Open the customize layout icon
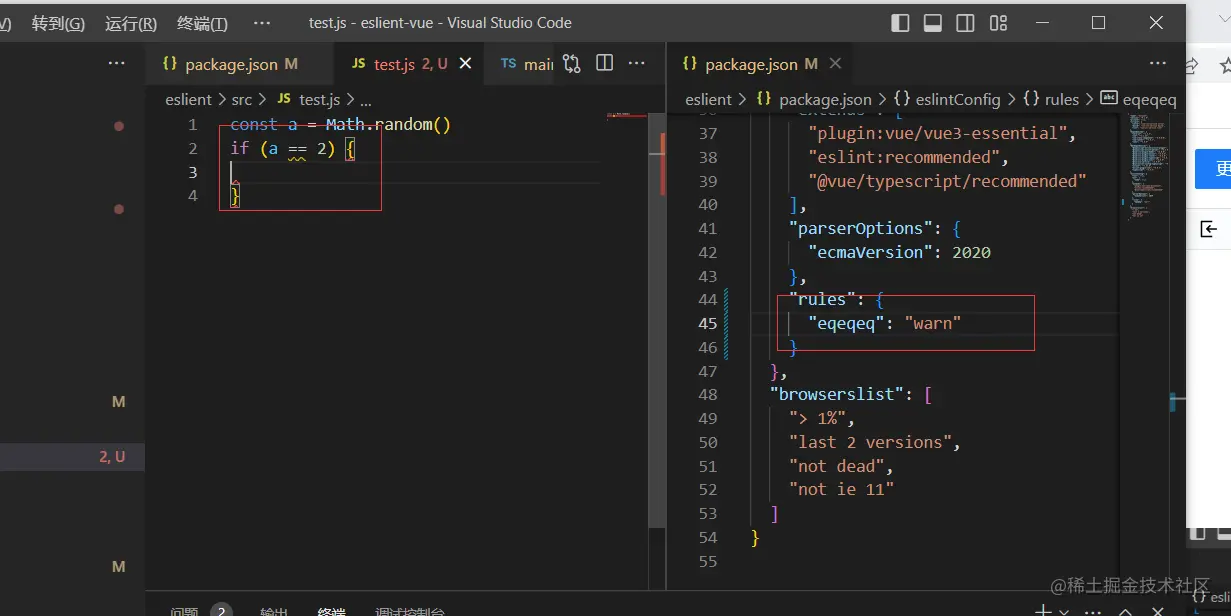1231x616 pixels. point(998,23)
